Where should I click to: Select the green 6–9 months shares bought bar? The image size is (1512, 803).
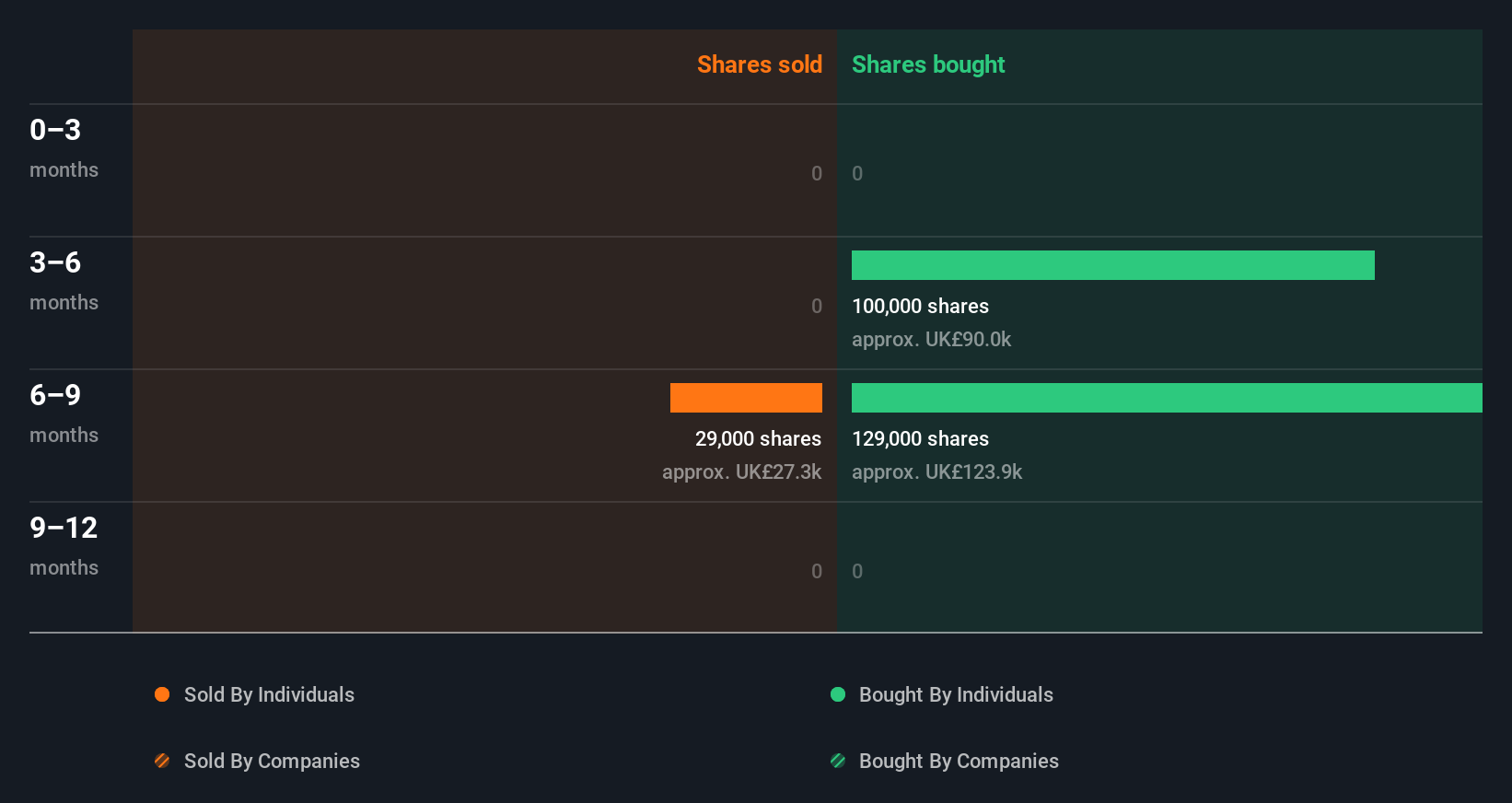[1167, 398]
